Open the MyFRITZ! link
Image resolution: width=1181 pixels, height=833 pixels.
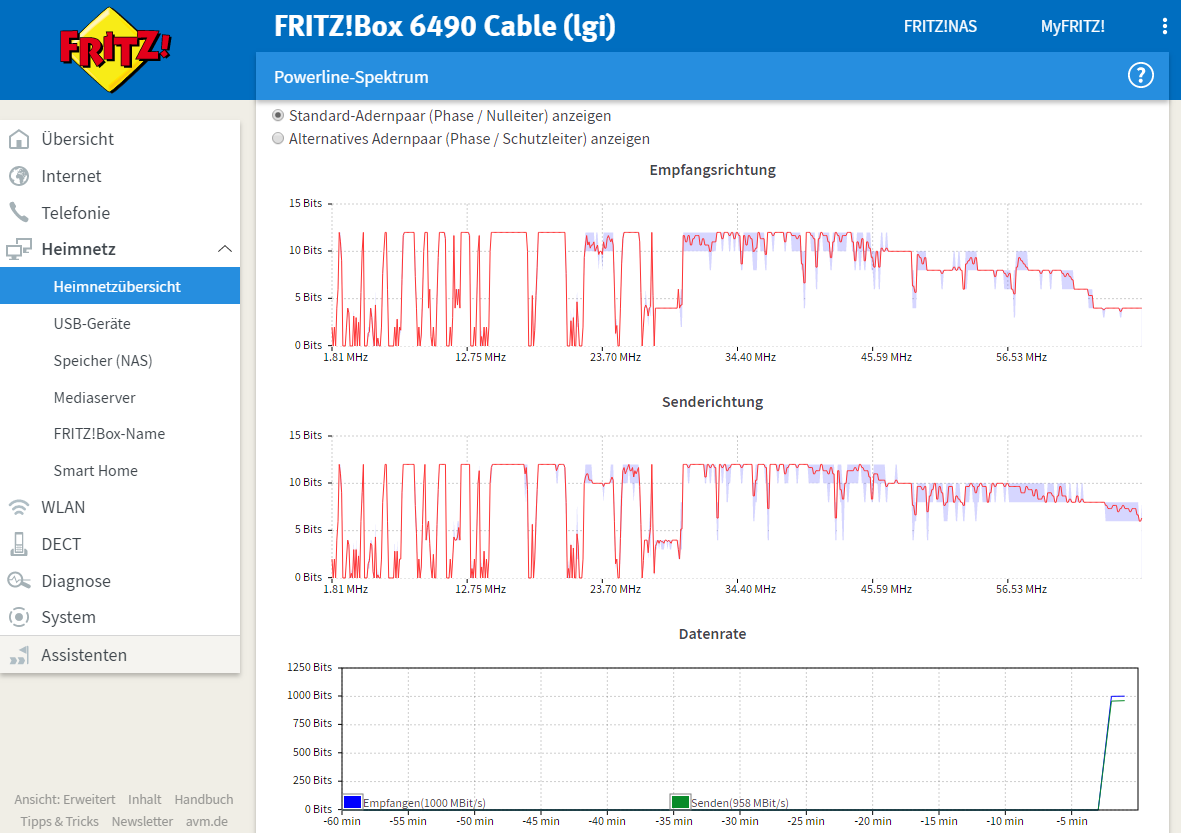point(1073,26)
